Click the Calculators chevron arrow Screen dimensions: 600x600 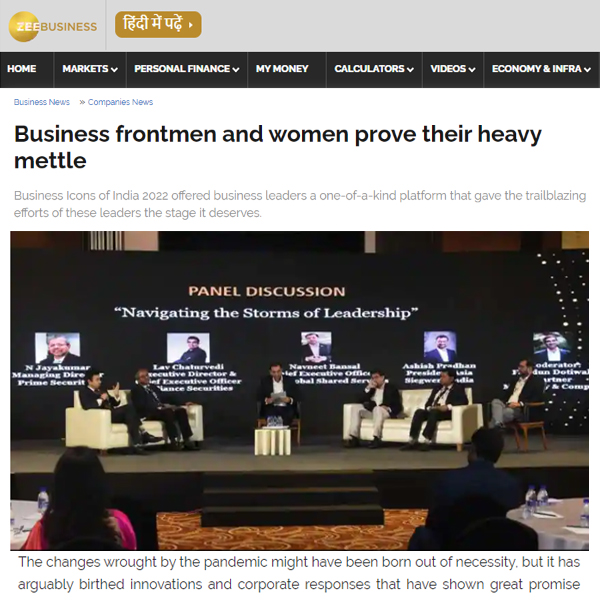click(410, 70)
